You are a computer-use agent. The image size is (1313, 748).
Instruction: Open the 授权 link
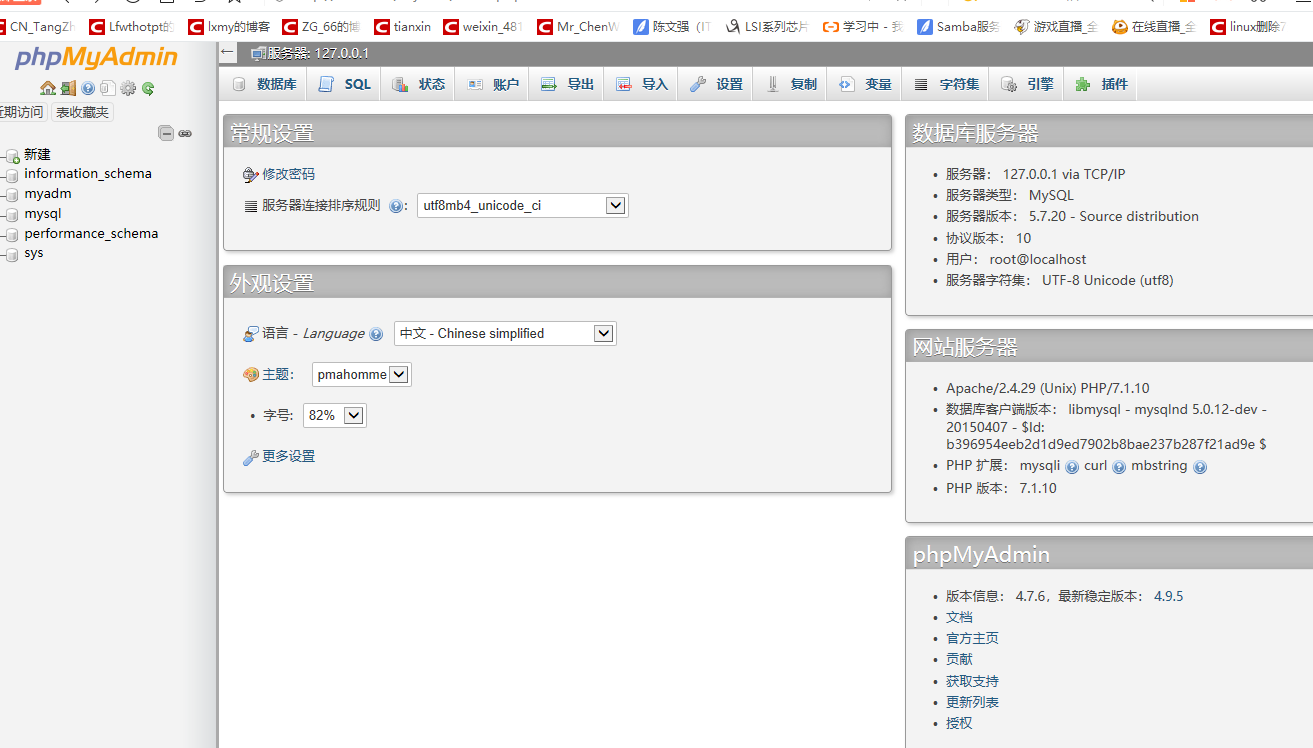(959, 723)
